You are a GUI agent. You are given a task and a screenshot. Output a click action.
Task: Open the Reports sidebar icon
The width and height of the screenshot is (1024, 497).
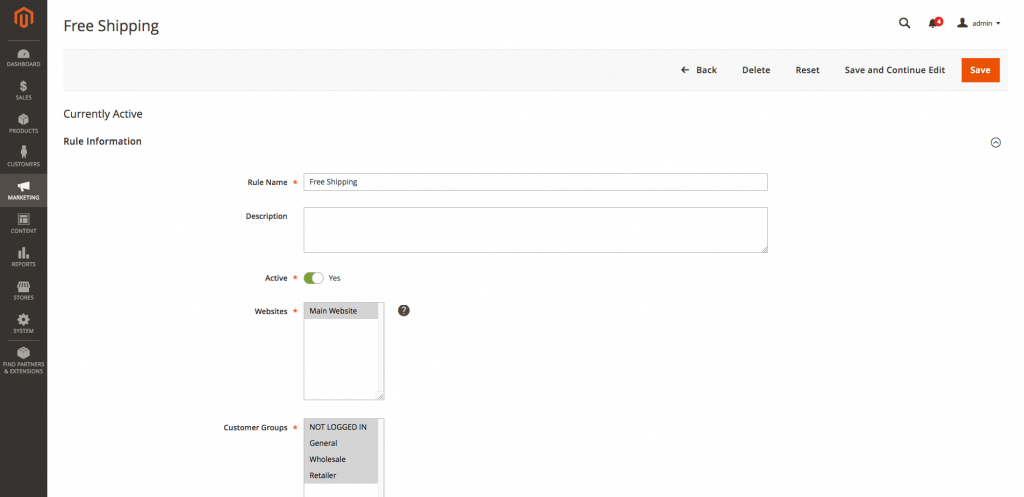pos(23,257)
